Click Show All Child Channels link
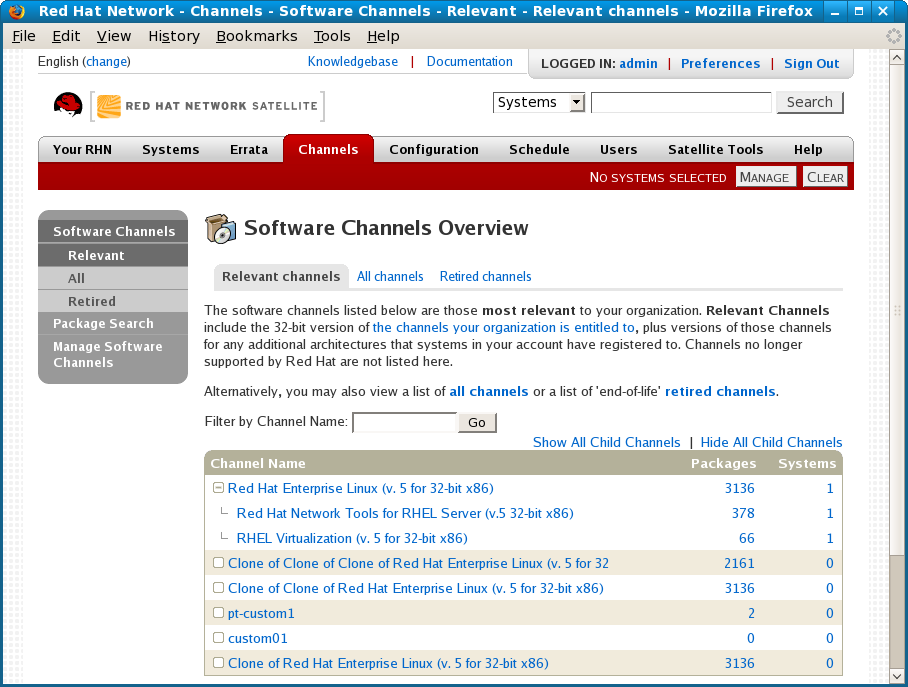Image resolution: width=908 pixels, height=687 pixels. 606,443
